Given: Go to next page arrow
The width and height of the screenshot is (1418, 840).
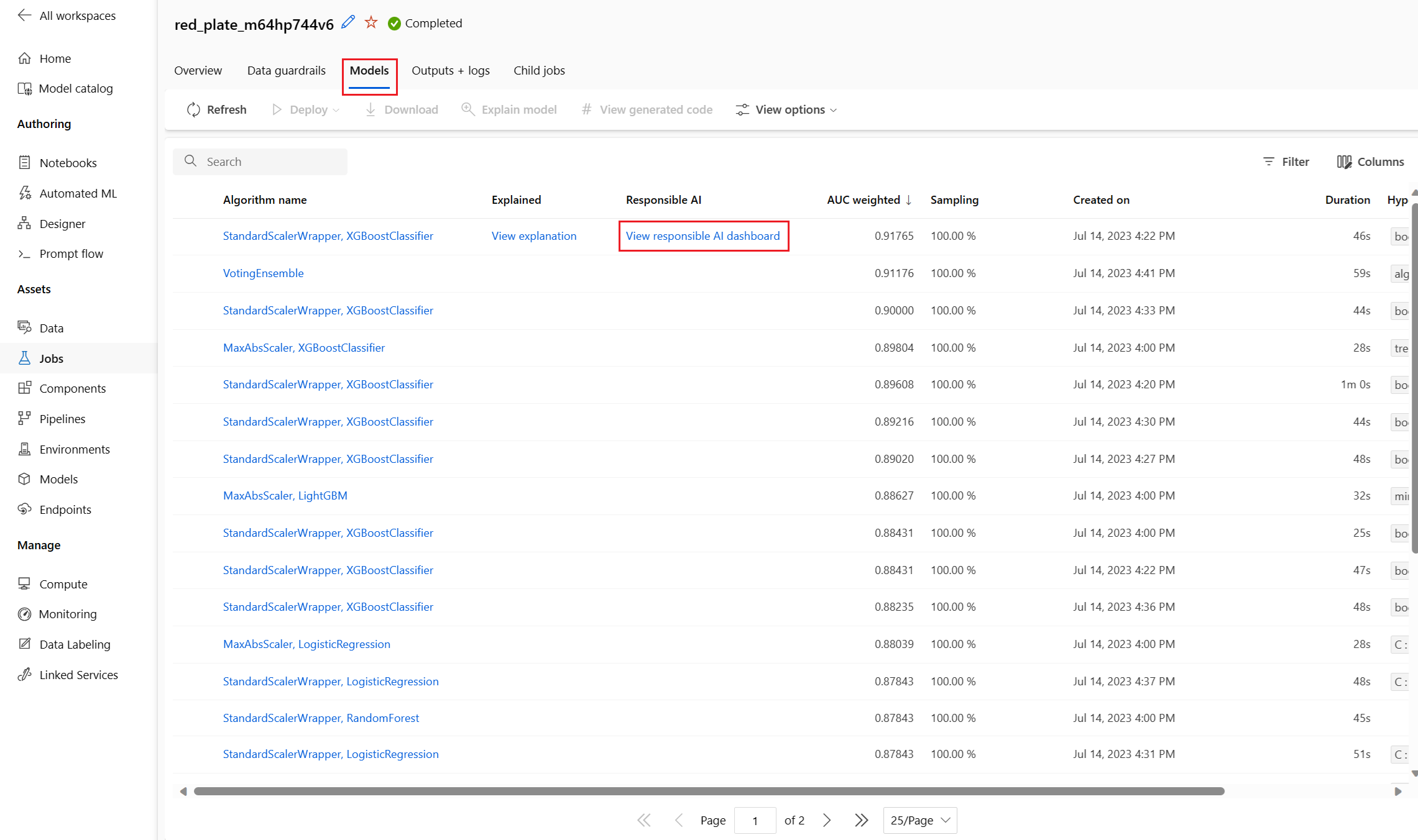Looking at the screenshot, I should click(827, 820).
